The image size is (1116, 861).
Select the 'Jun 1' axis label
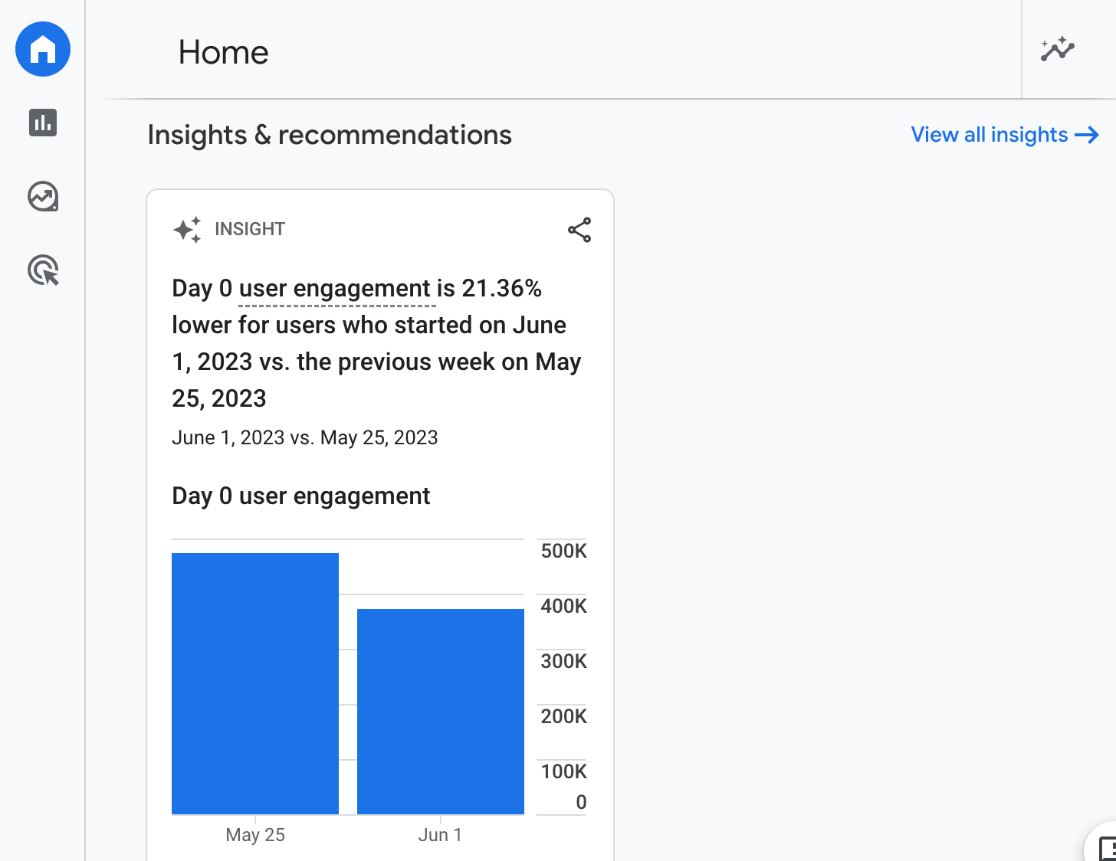coord(440,834)
